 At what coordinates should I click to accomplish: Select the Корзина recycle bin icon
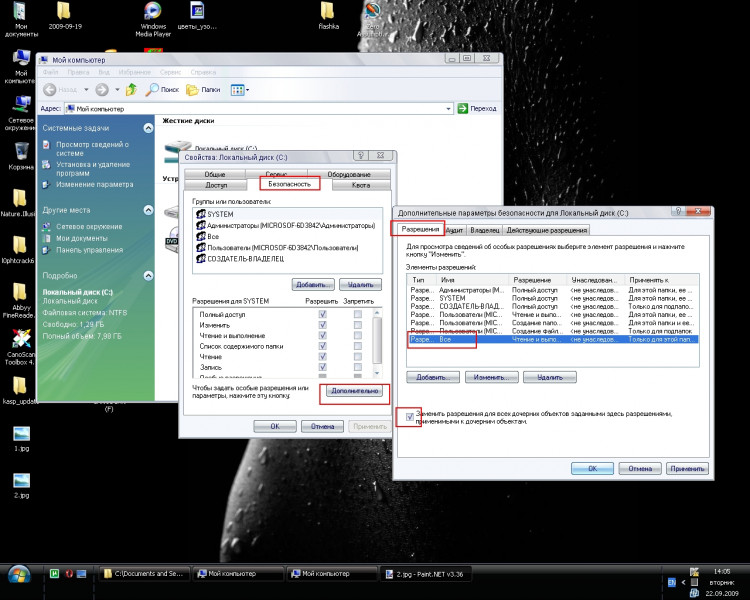[21, 156]
